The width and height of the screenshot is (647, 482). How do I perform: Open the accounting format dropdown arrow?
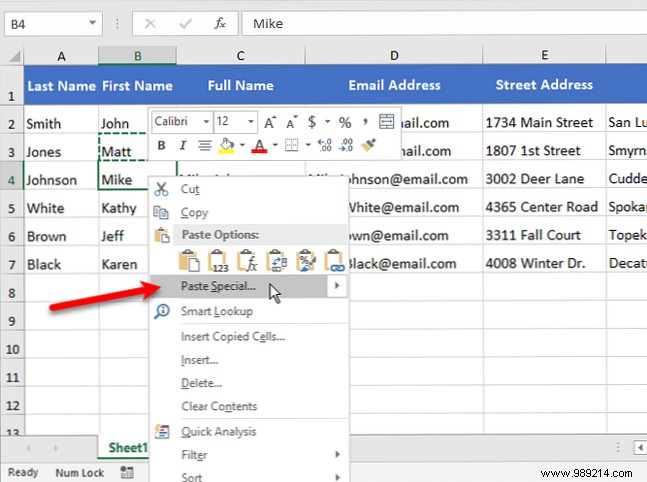(x=328, y=122)
